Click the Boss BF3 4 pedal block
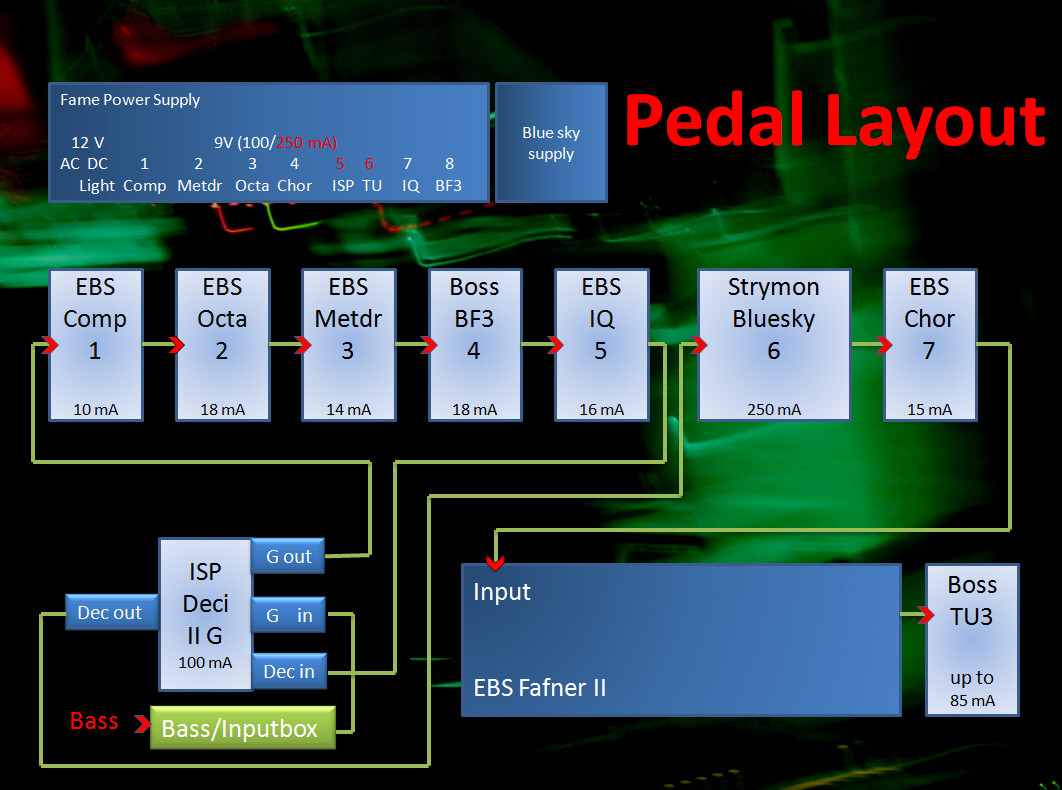Image resolution: width=1062 pixels, height=790 pixels. (475, 345)
